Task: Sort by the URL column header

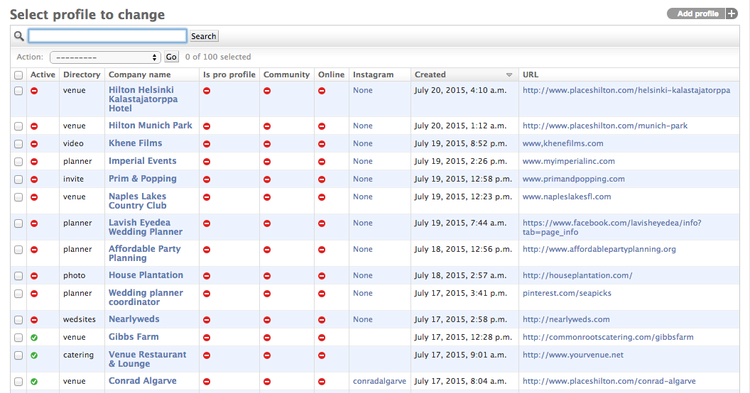Action: click(x=530, y=75)
